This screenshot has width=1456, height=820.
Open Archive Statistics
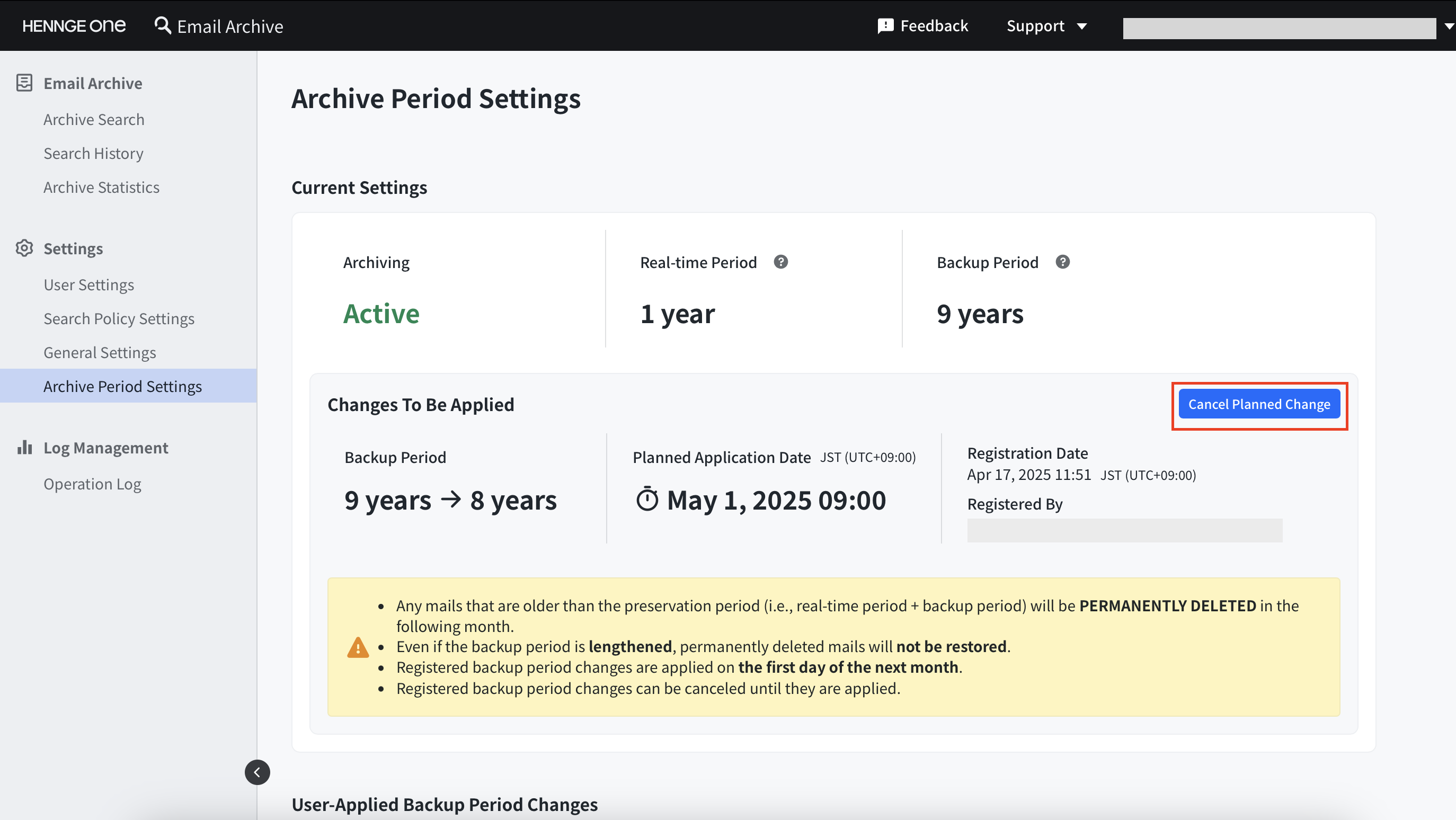point(101,187)
